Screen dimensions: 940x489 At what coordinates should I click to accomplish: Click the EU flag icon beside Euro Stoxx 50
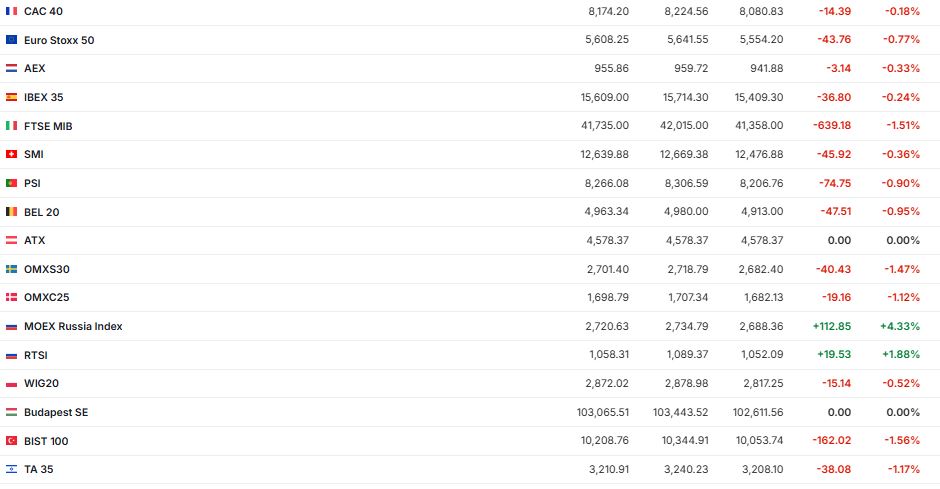tap(11, 40)
